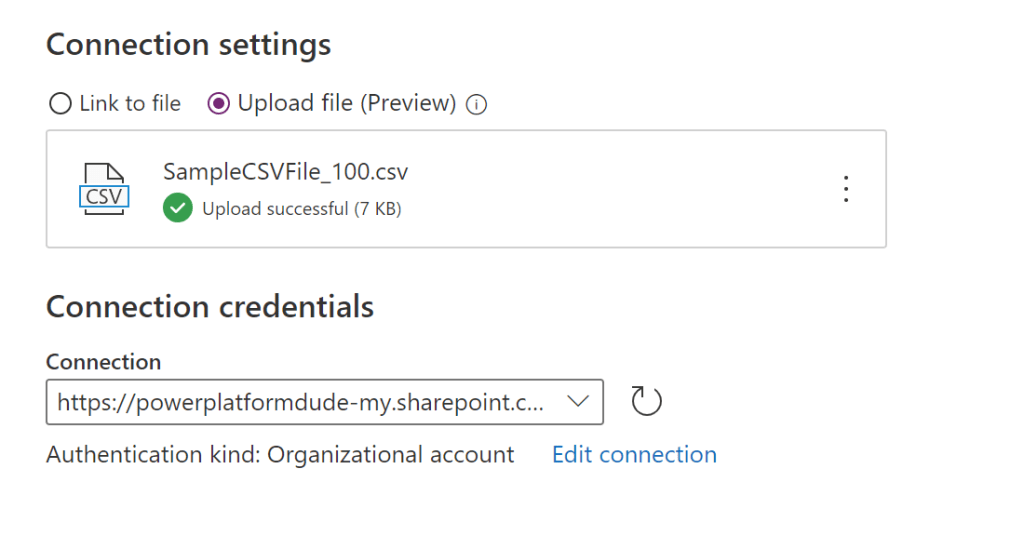1024x549 pixels.
Task: Choose the Upload file (Preview) radio option
Action: coord(218,103)
